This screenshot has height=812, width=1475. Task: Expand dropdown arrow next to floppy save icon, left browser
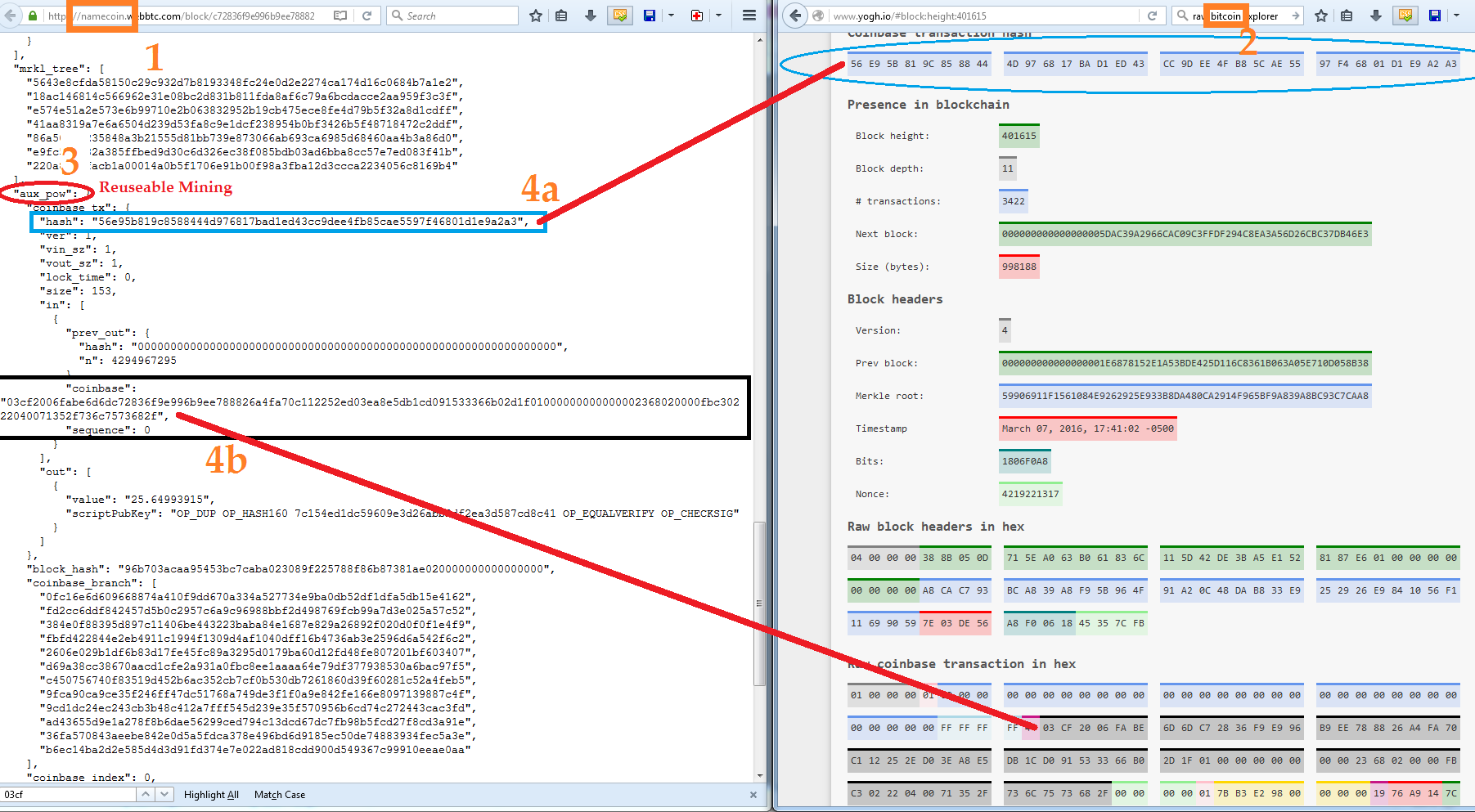pos(671,16)
